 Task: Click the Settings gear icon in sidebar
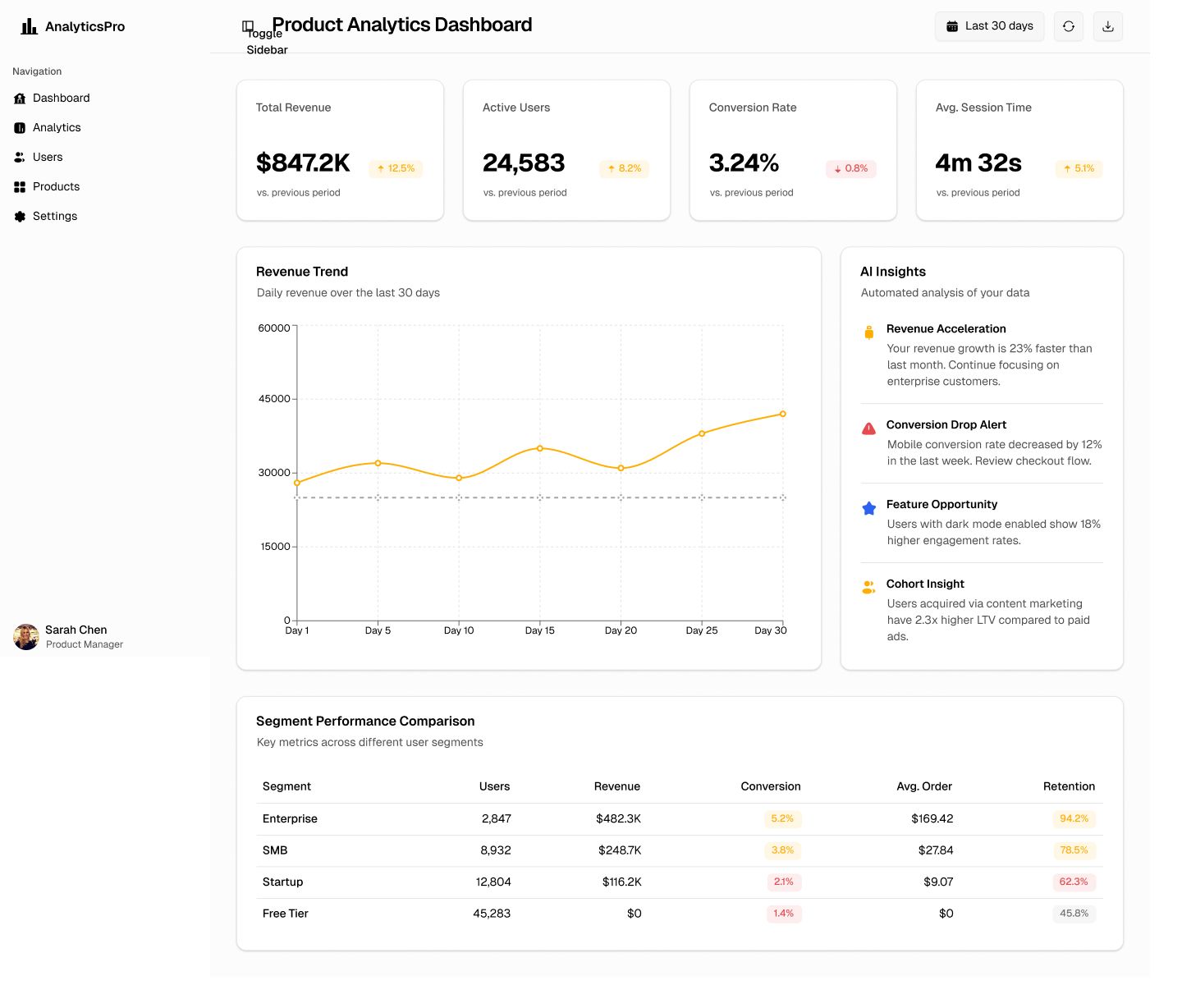(20, 217)
